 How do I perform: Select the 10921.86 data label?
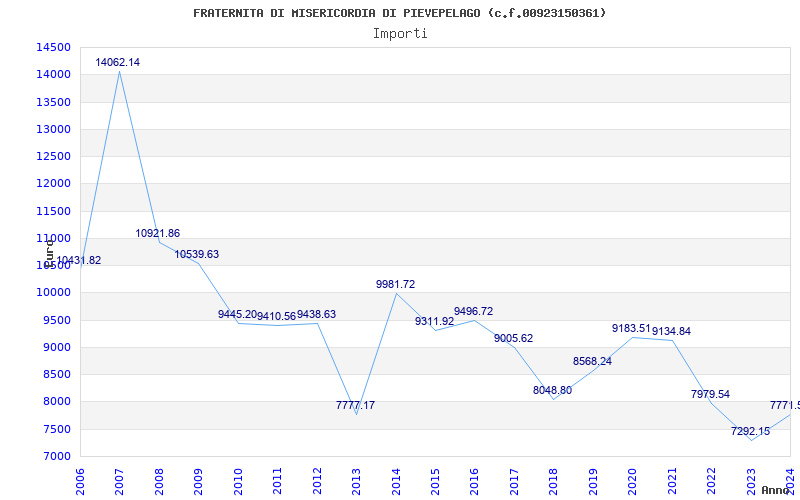point(158,233)
